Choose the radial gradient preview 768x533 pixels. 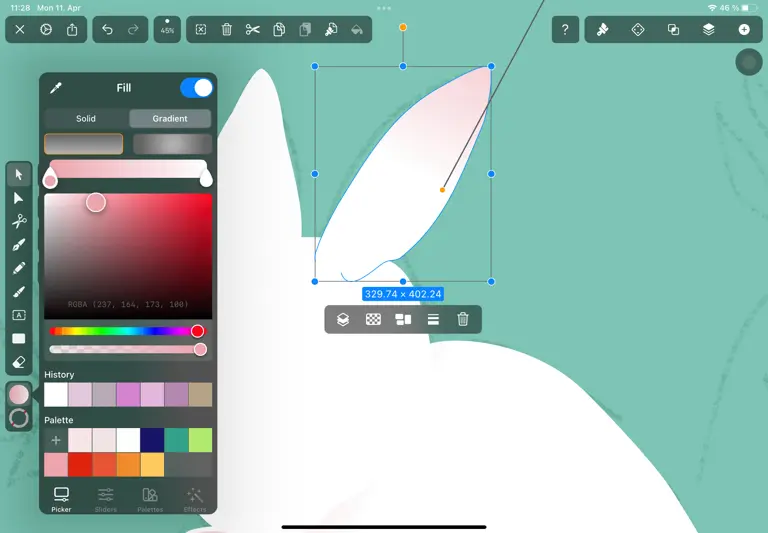tap(172, 144)
